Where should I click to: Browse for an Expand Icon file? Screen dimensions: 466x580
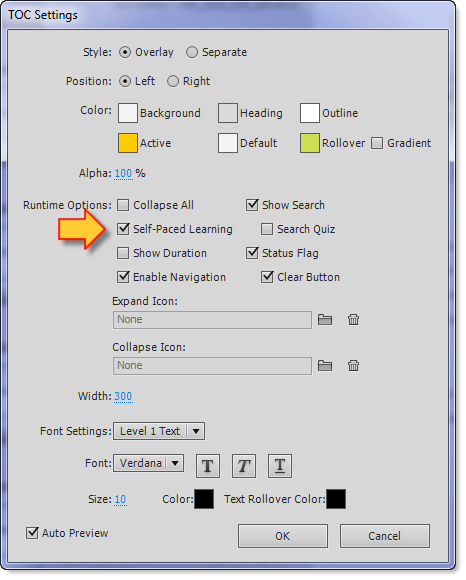pyautogui.click(x=325, y=320)
